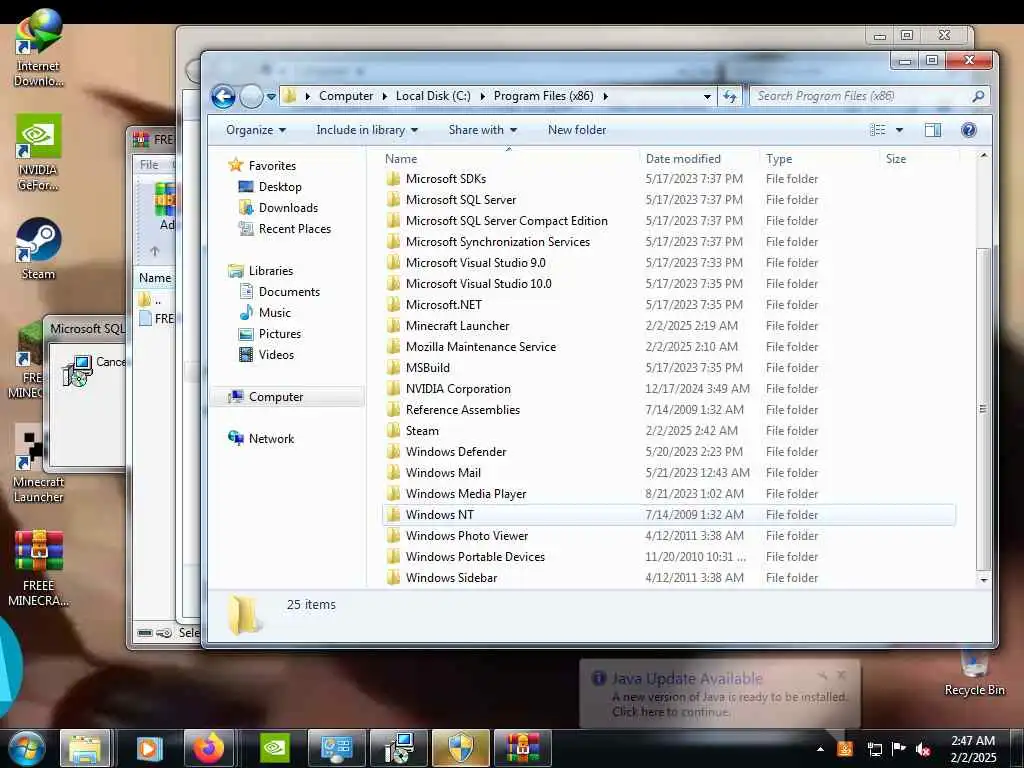Open the Pictures library
The height and width of the screenshot is (768, 1024).
coord(280,334)
